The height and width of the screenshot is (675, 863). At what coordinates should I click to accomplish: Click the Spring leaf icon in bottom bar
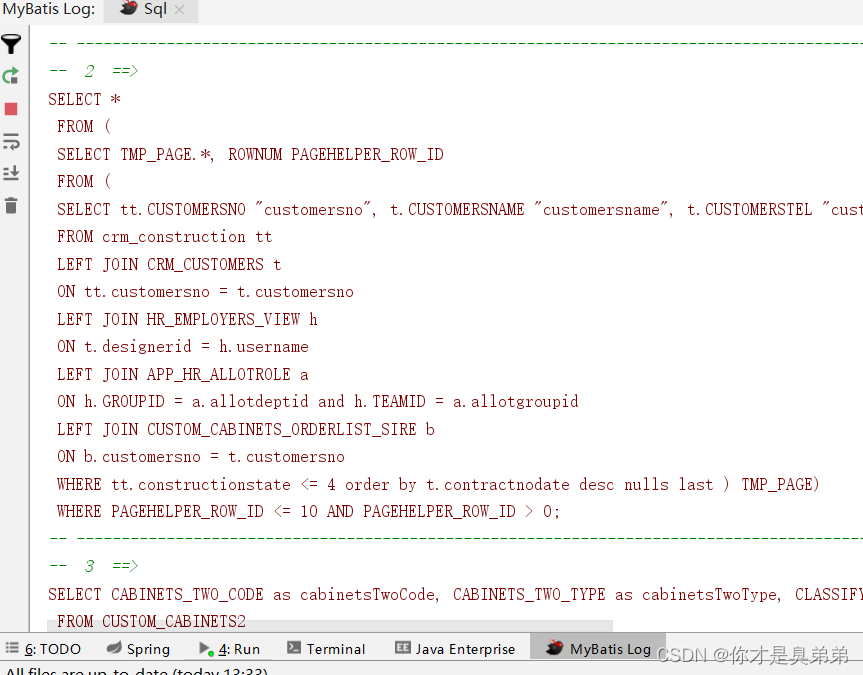113,648
